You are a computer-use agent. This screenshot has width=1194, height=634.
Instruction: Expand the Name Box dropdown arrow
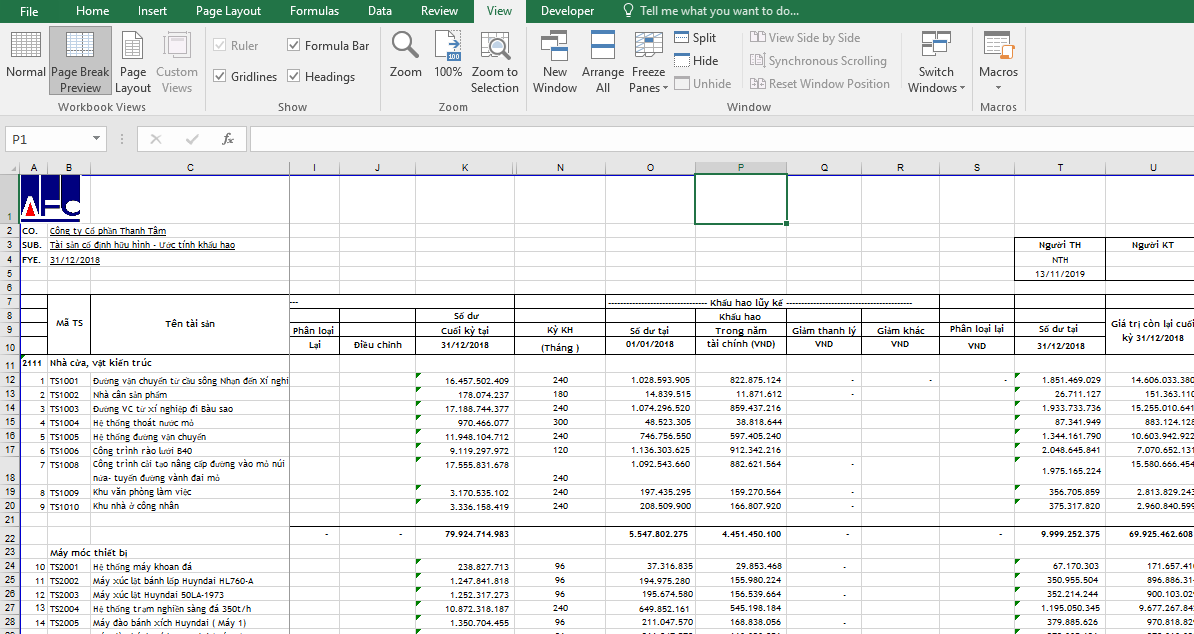pyautogui.click(x=97, y=139)
